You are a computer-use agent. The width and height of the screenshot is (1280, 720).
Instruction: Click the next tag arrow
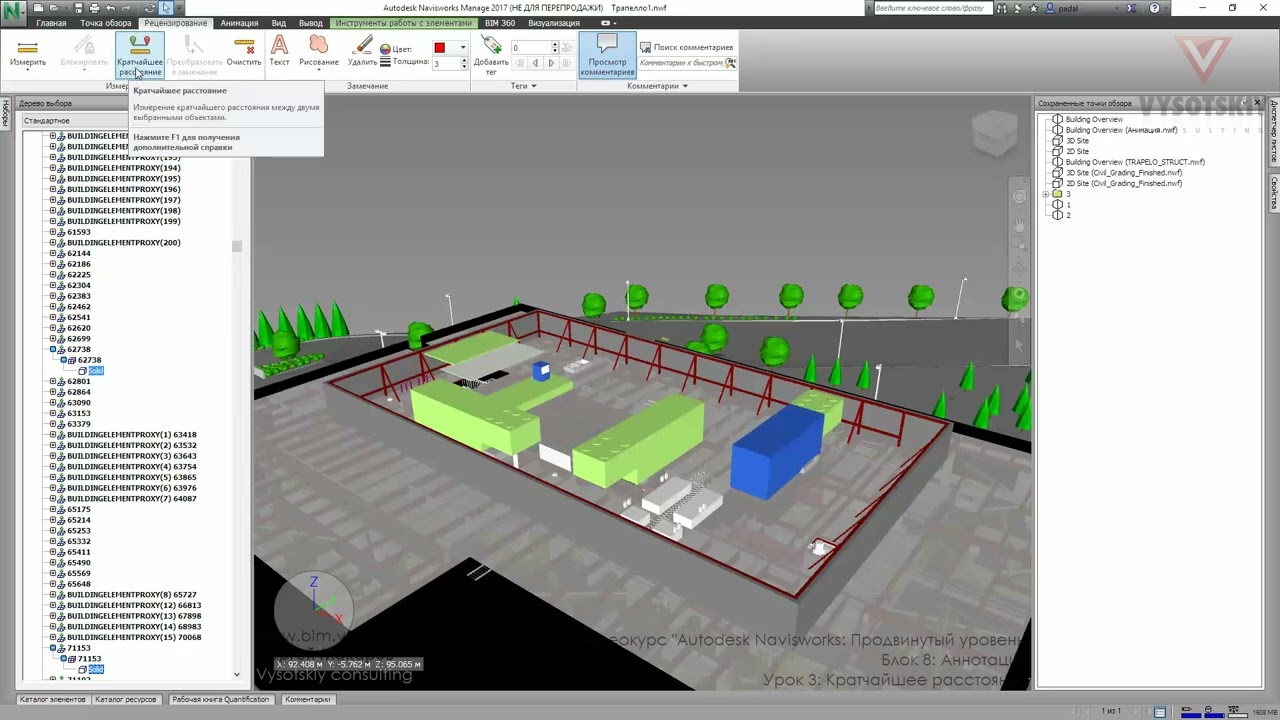550,63
